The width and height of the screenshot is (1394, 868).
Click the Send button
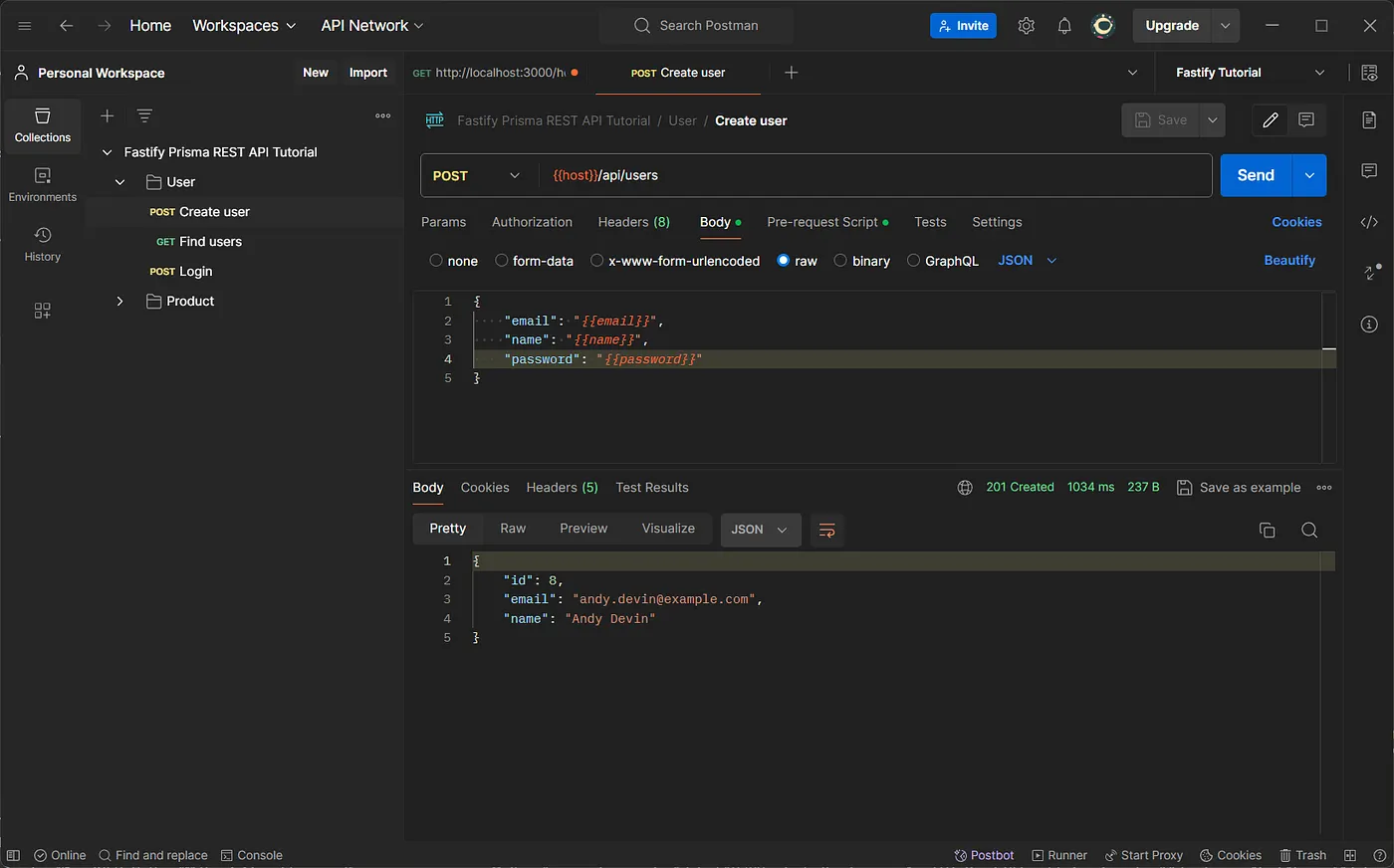[x=1256, y=175]
